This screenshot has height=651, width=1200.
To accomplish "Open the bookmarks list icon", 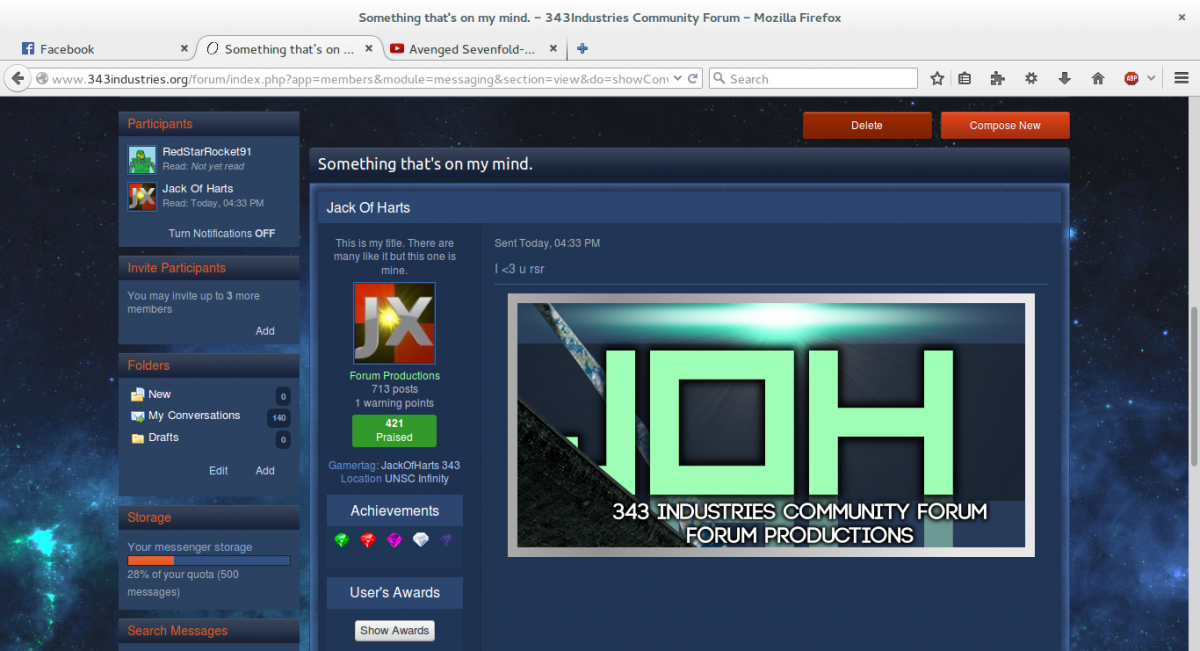I will [x=964, y=78].
